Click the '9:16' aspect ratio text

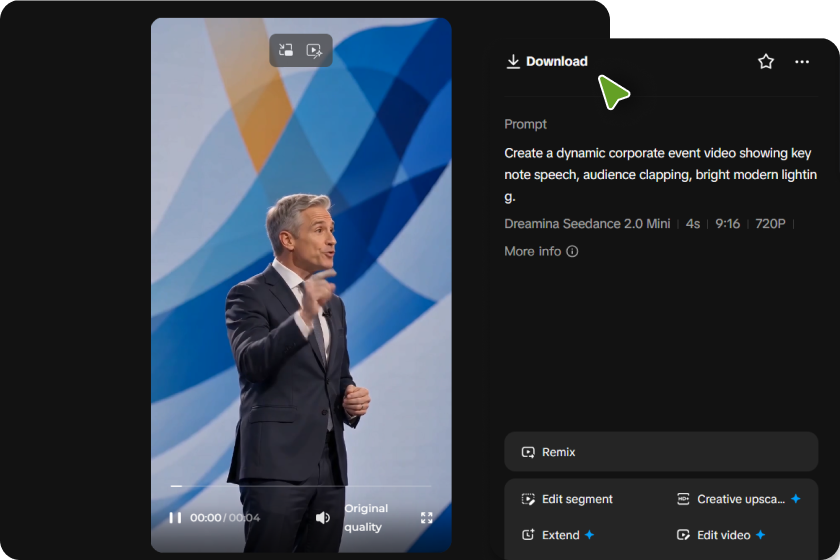pyautogui.click(x=728, y=223)
